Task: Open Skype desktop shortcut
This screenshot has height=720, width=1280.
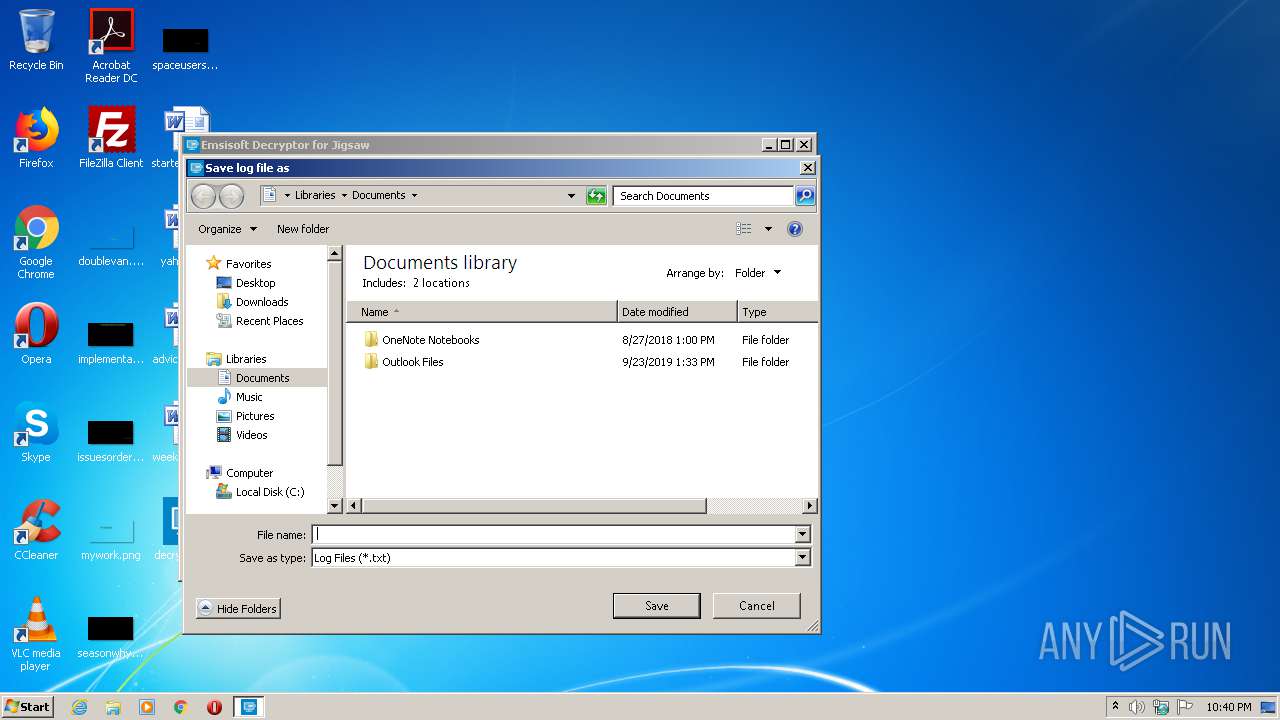Action: tap(36, 432)
